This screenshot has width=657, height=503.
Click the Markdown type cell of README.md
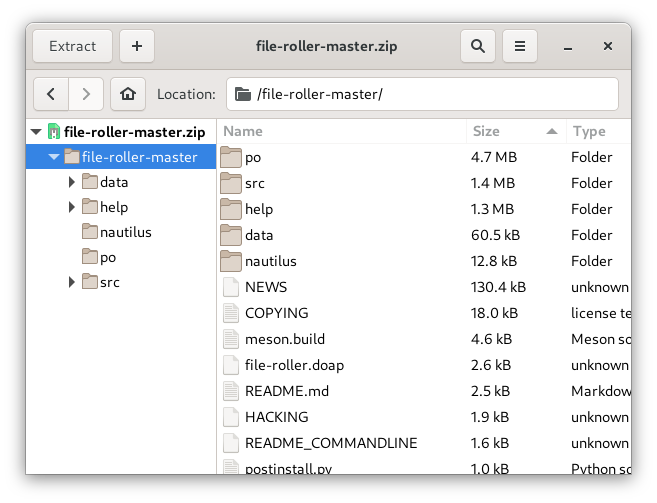point(601,391)
